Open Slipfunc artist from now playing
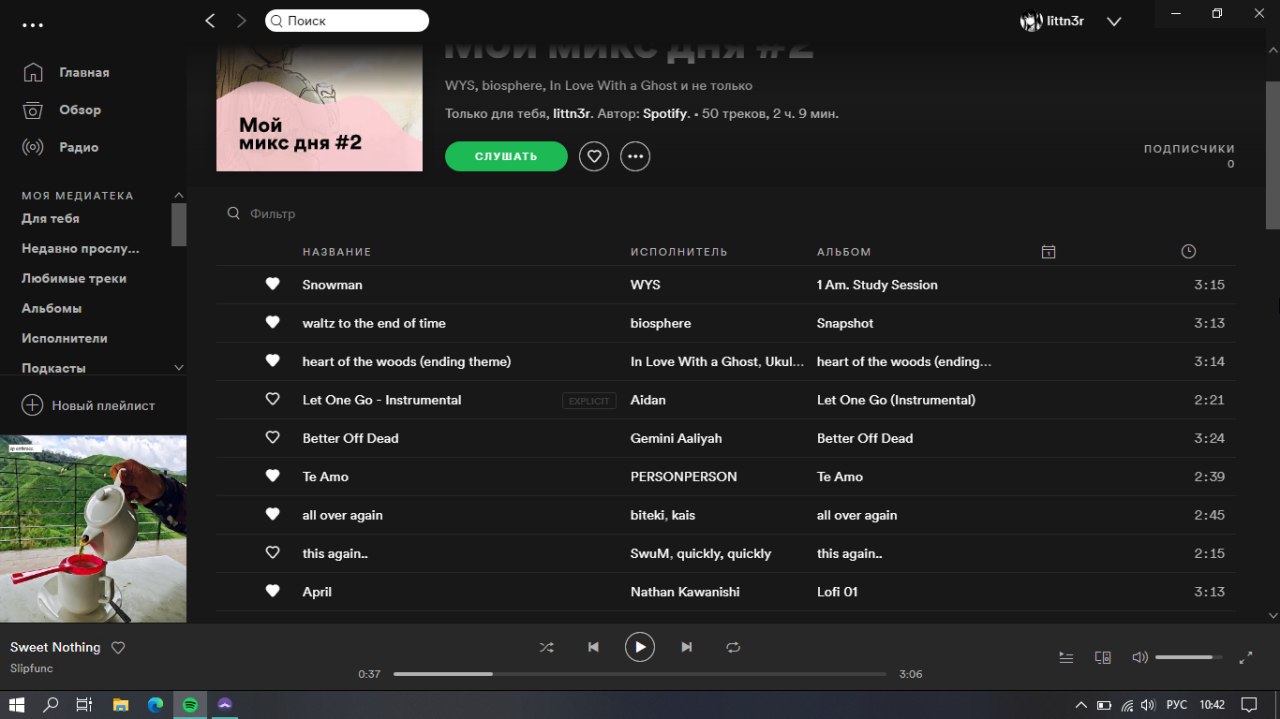 [x=32, y=668]
